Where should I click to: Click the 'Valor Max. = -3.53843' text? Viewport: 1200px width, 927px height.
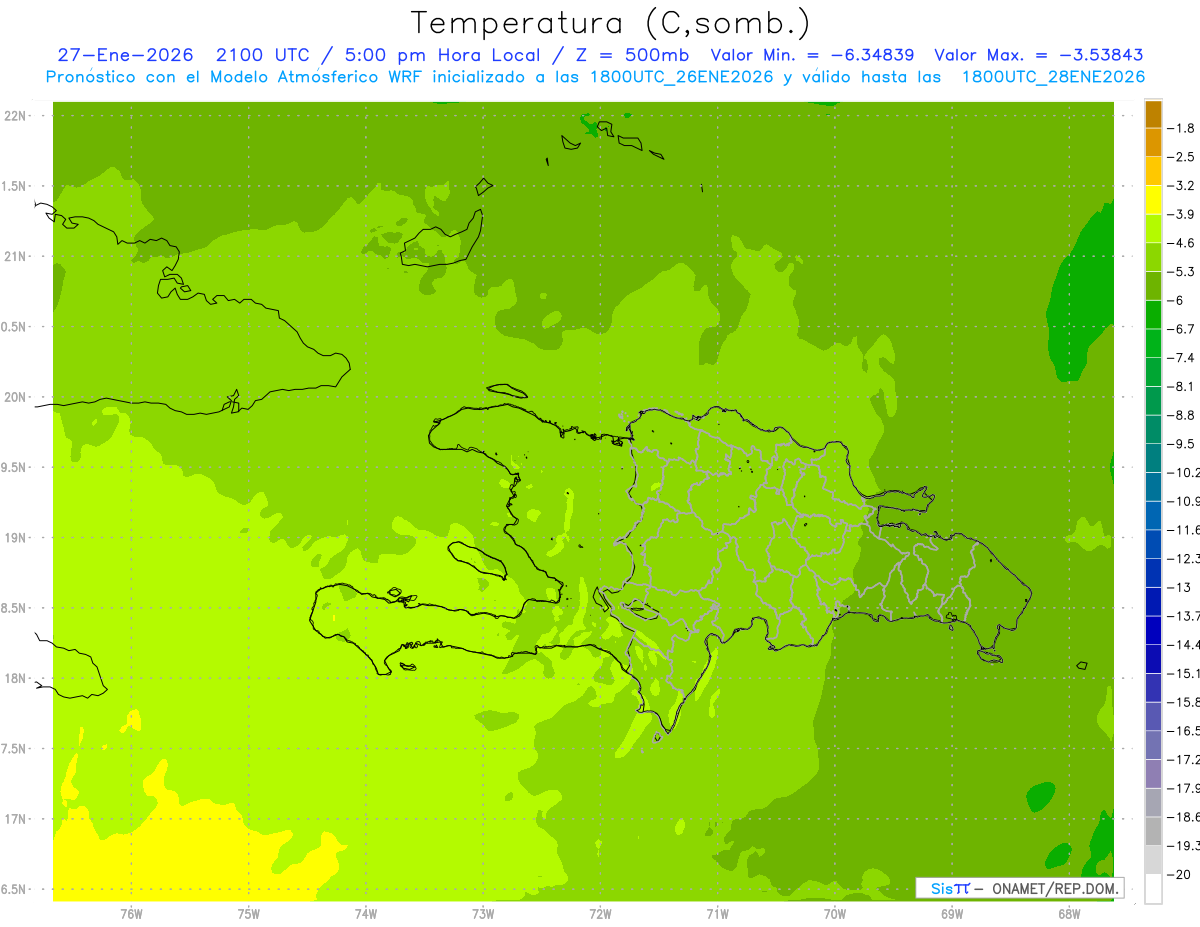point(1038,55)
